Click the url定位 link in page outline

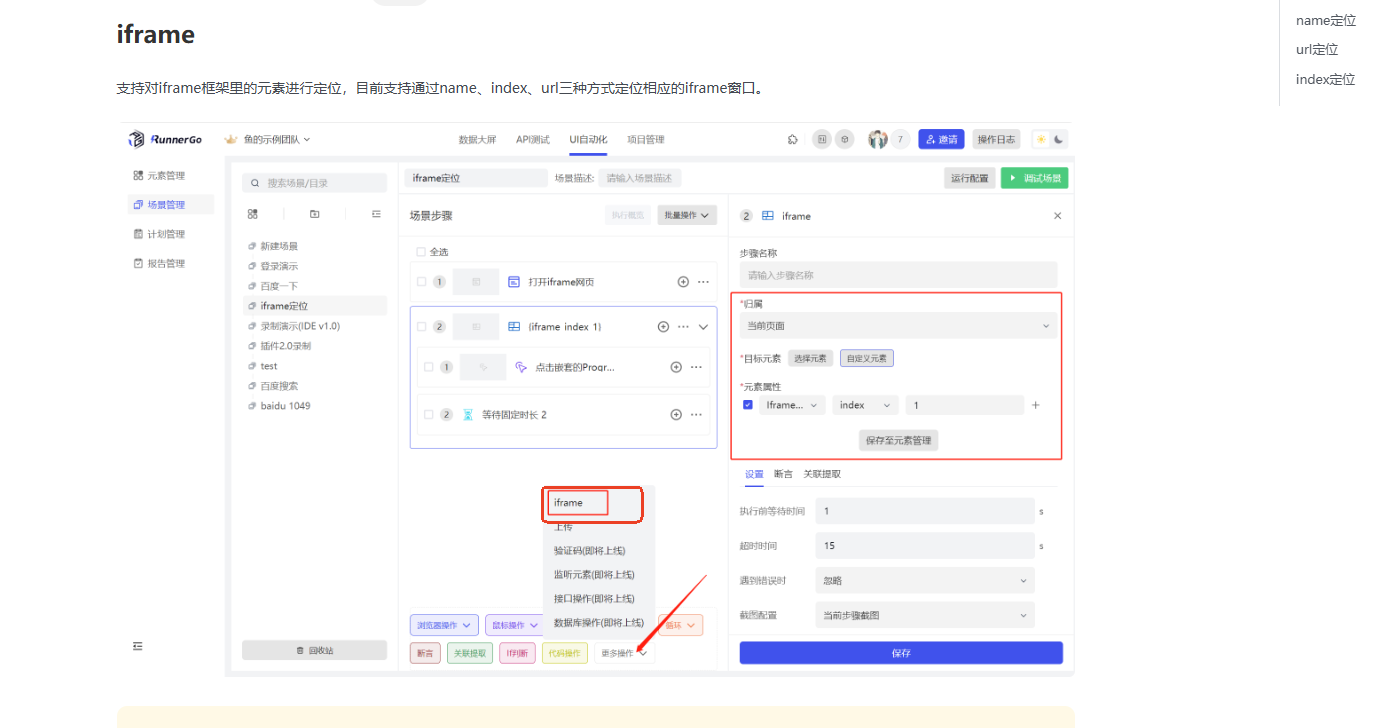[1316, 50]
